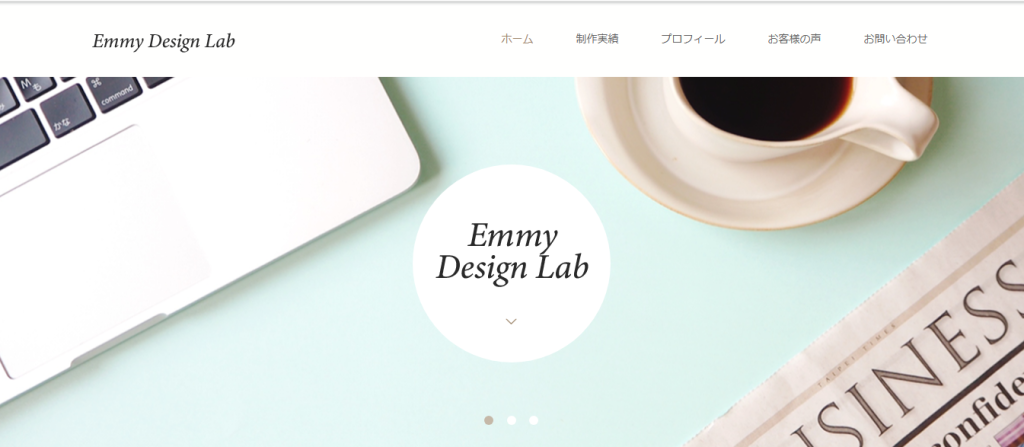Open the お客様の声 menu link
1024x447 pixels.
(x=794, y=39)
